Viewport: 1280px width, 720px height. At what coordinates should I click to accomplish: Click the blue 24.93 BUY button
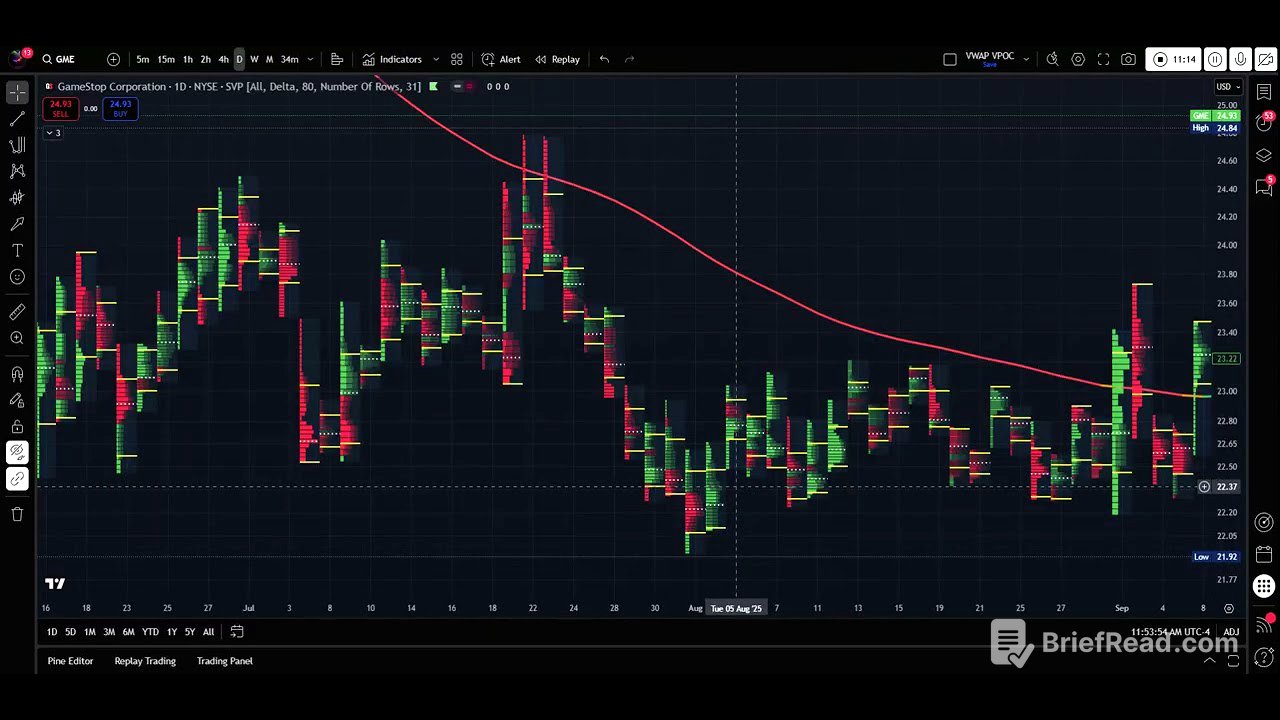pos(120,108)
